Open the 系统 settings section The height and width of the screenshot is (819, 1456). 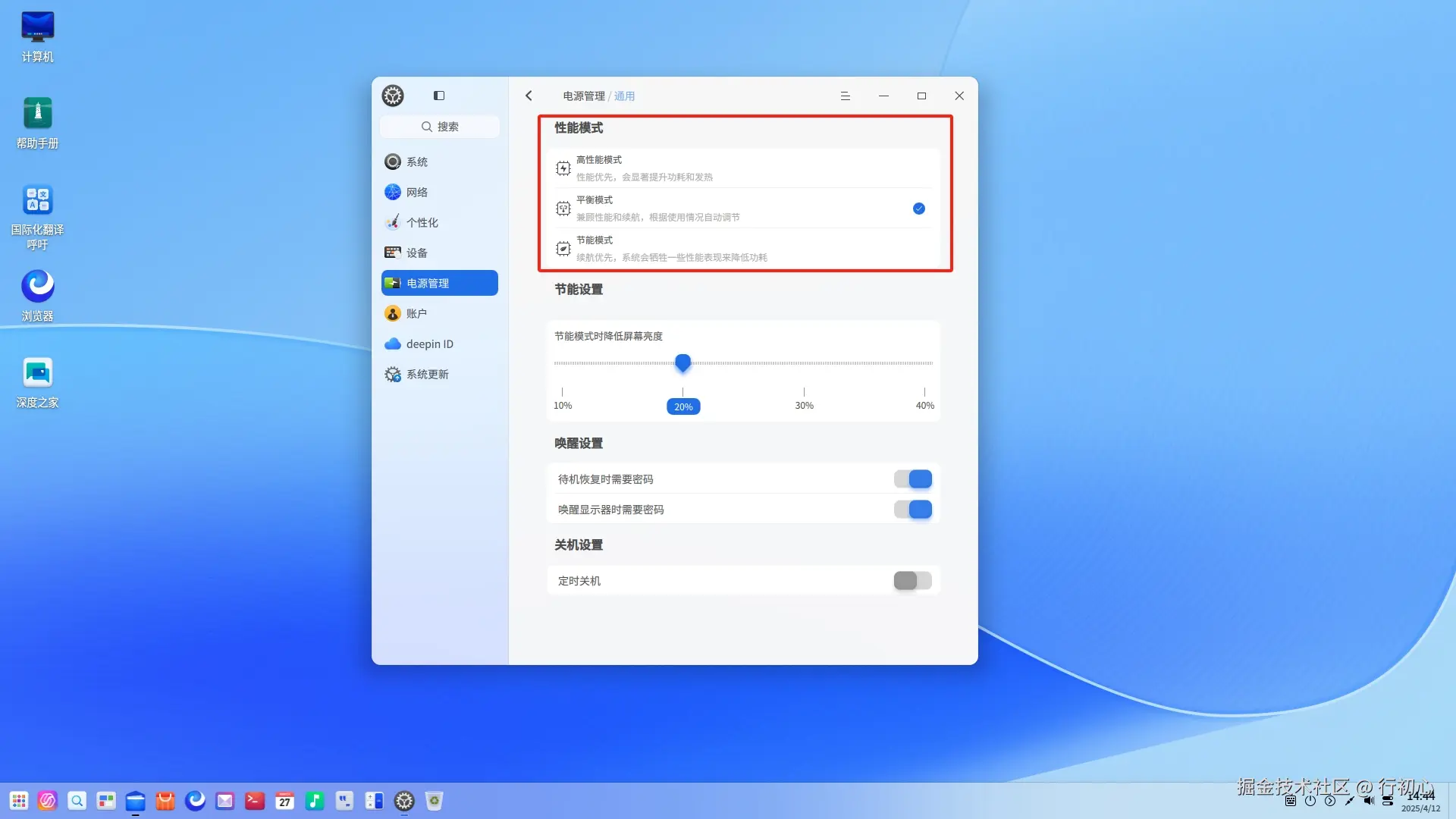pyautogui.click(x=440, y=162)
